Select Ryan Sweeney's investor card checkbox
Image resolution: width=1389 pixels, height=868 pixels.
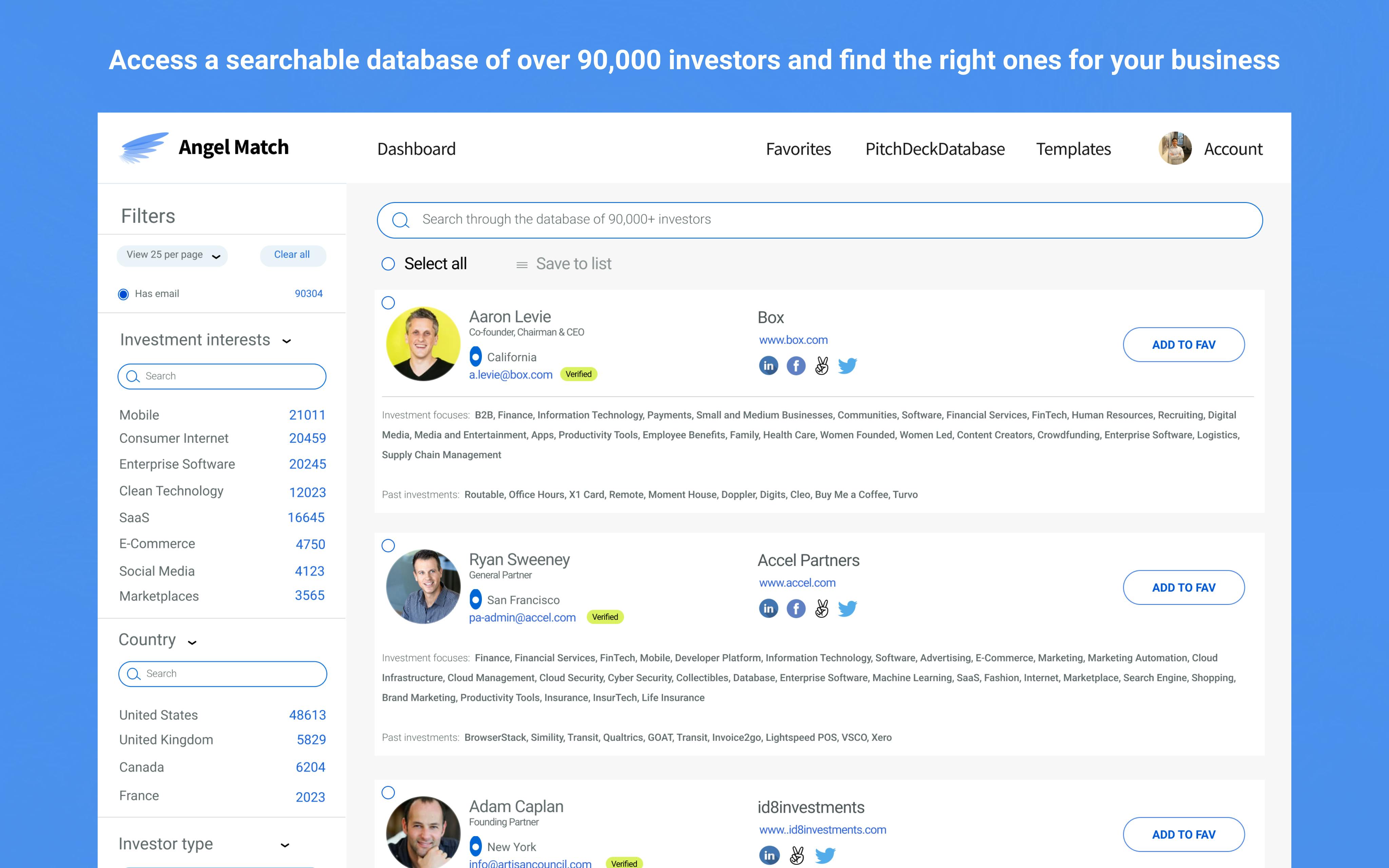[x=389, y=546]
